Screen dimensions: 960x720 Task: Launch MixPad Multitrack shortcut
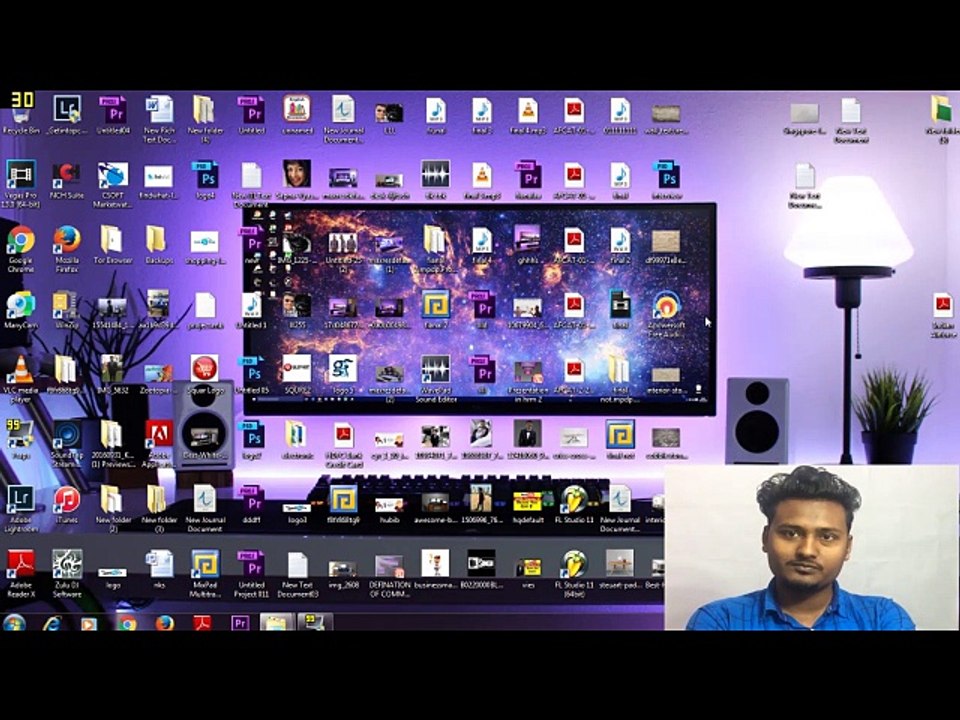point(205,573)
